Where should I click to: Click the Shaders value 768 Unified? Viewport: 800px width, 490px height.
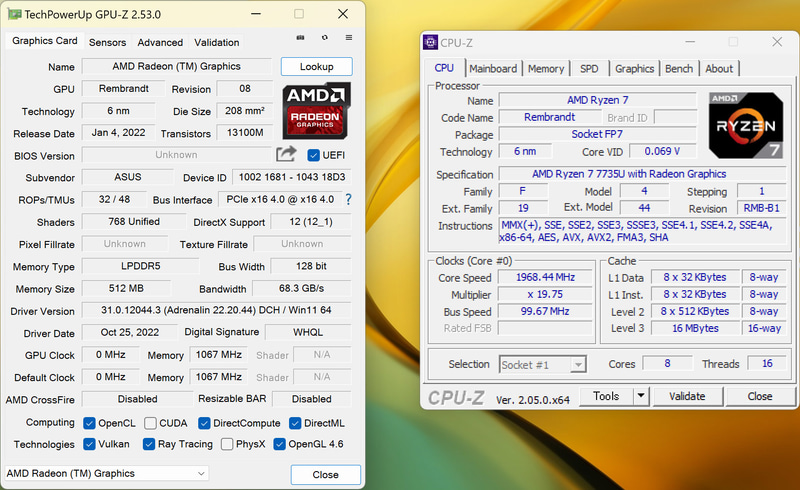click(x=134, y=222)
